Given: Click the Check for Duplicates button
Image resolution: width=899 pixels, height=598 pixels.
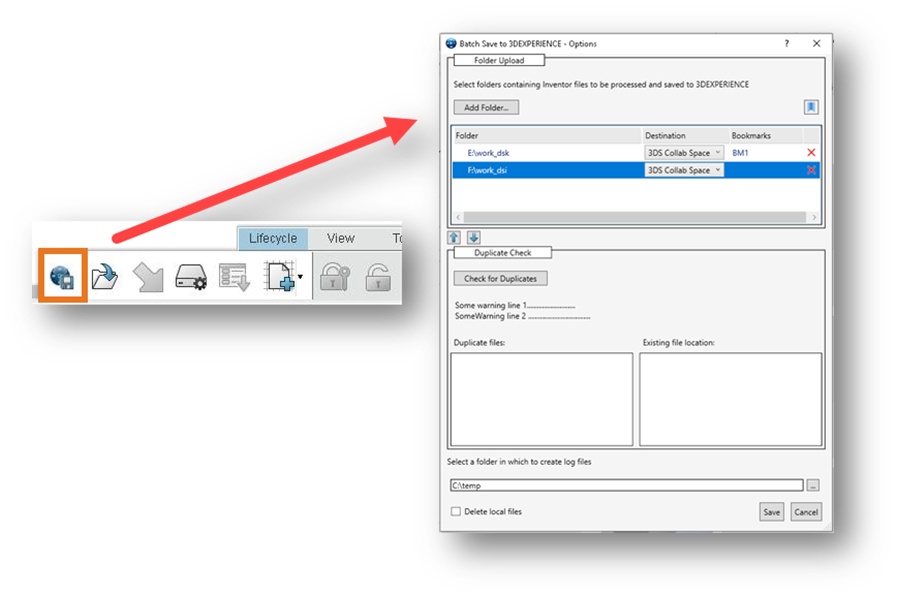Looking at the screenshot, I should point(501,279).
